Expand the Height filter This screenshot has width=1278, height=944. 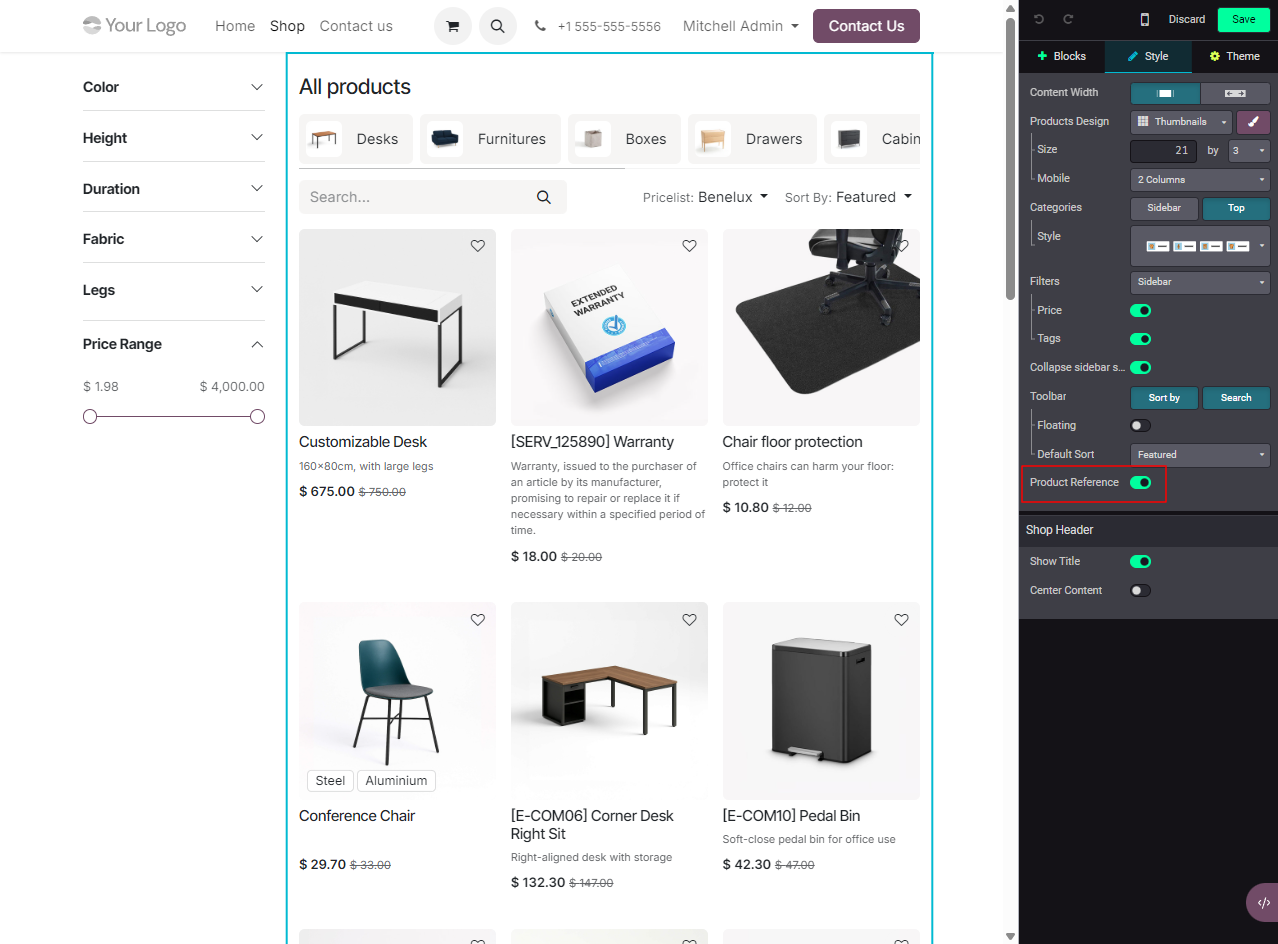point(174,138)
